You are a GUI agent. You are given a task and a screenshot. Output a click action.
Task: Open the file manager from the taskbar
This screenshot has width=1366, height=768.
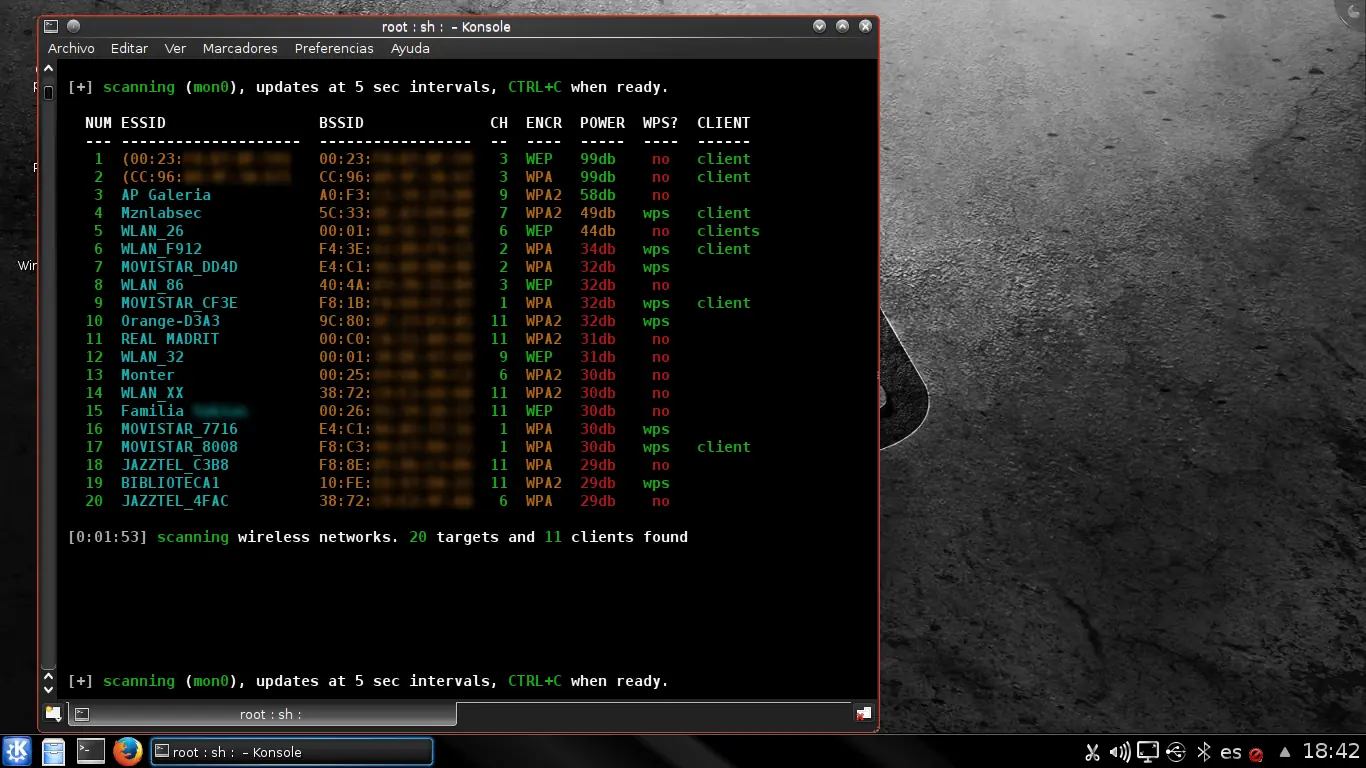coord(53,751)
